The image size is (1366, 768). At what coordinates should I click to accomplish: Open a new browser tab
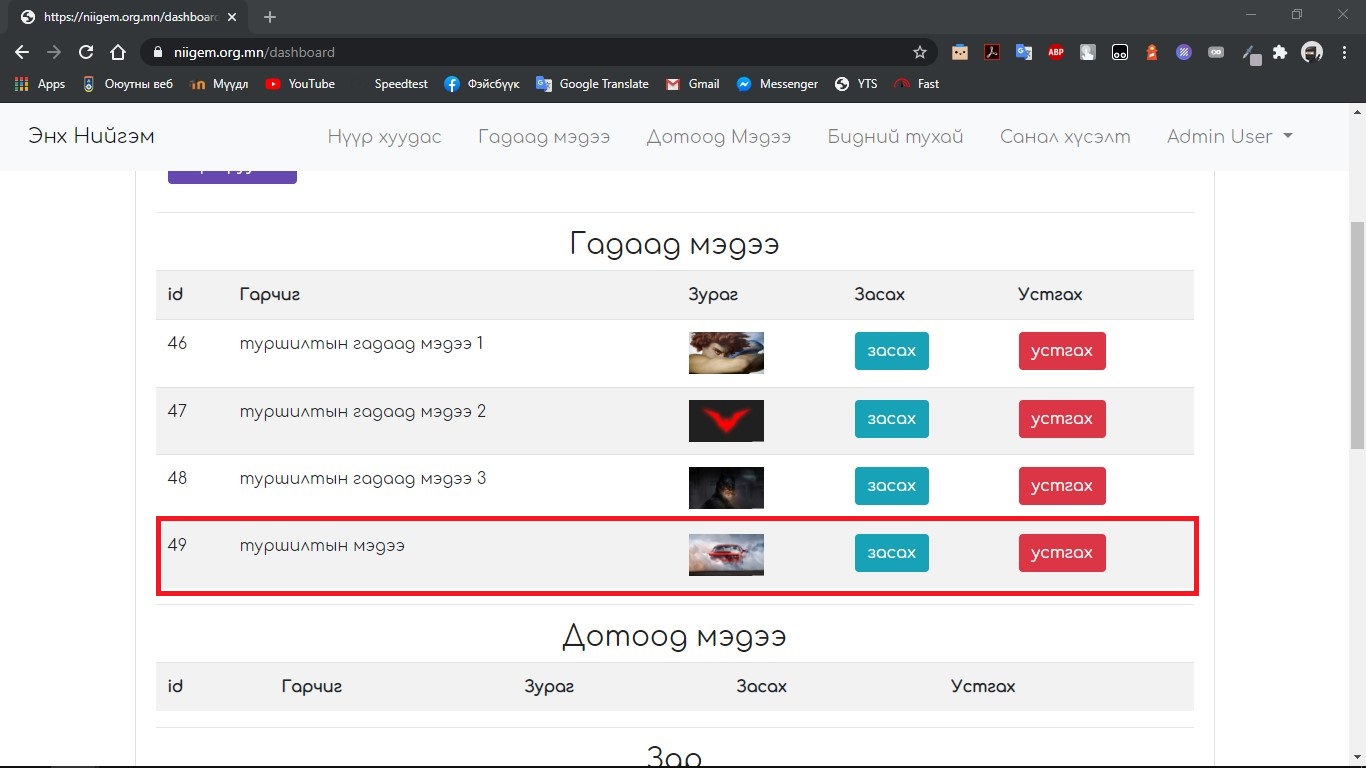click(x=270, y=17)
